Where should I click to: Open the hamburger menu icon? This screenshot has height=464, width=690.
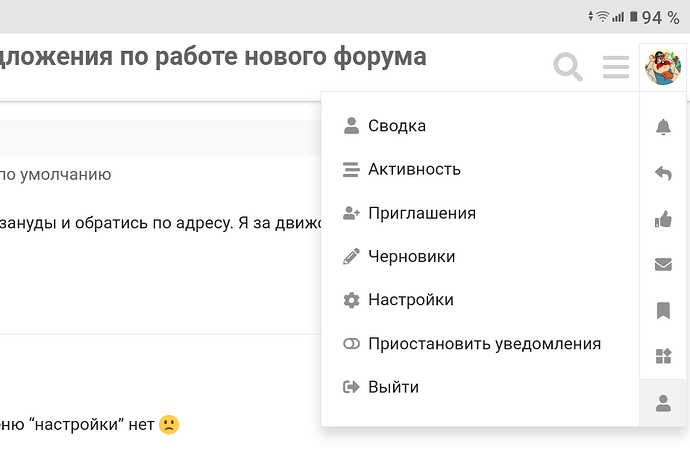point(616,67)
